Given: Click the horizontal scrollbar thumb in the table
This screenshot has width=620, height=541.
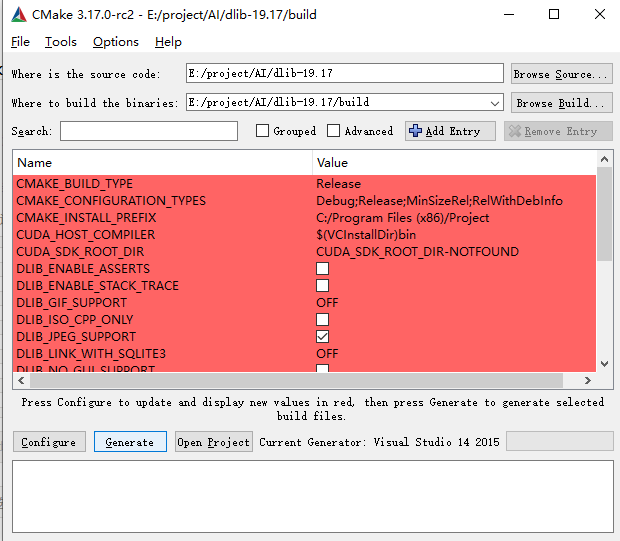Looking at the screenshot, I should tap(296, 380).
